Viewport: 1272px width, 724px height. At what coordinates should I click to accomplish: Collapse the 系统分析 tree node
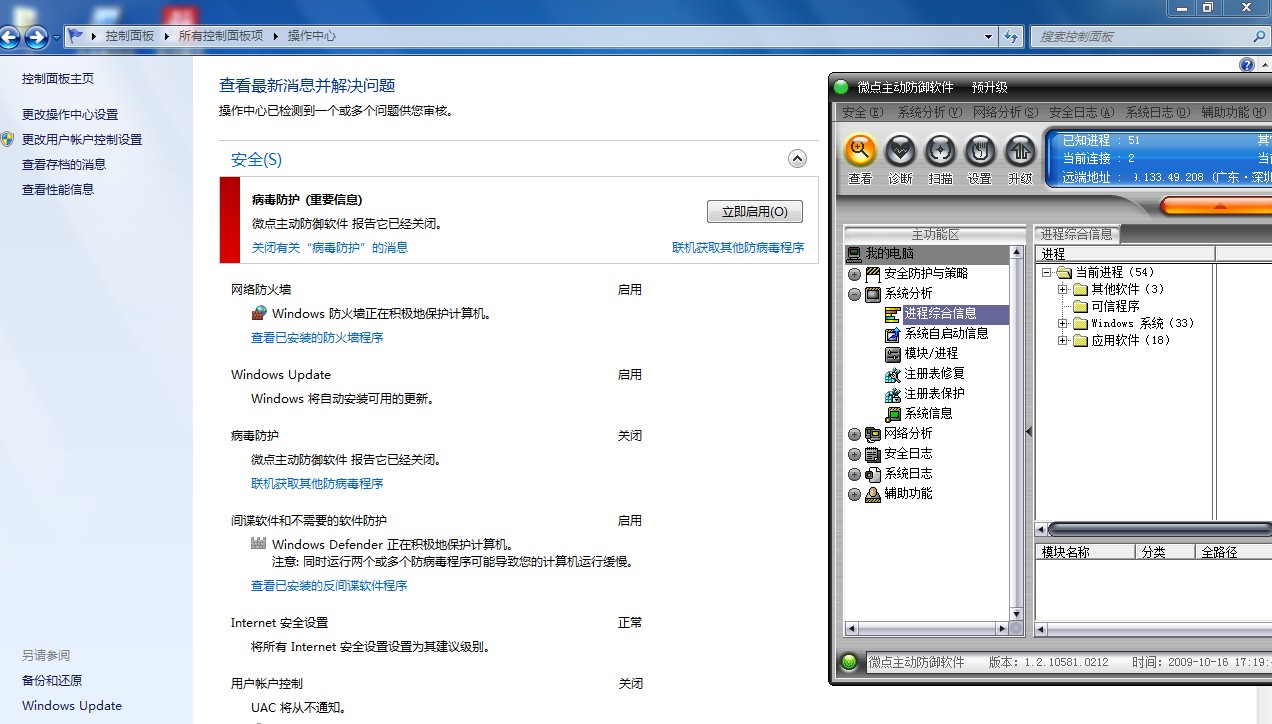coord(854,294)
